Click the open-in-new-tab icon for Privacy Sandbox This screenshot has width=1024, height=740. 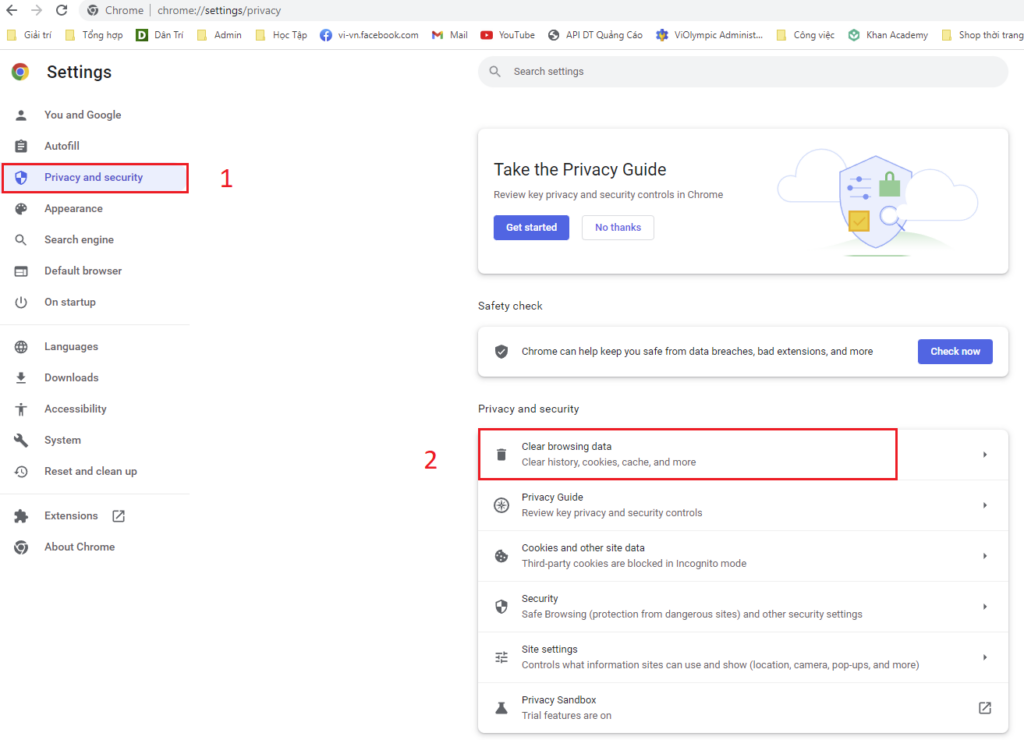[x=985, y=708]
